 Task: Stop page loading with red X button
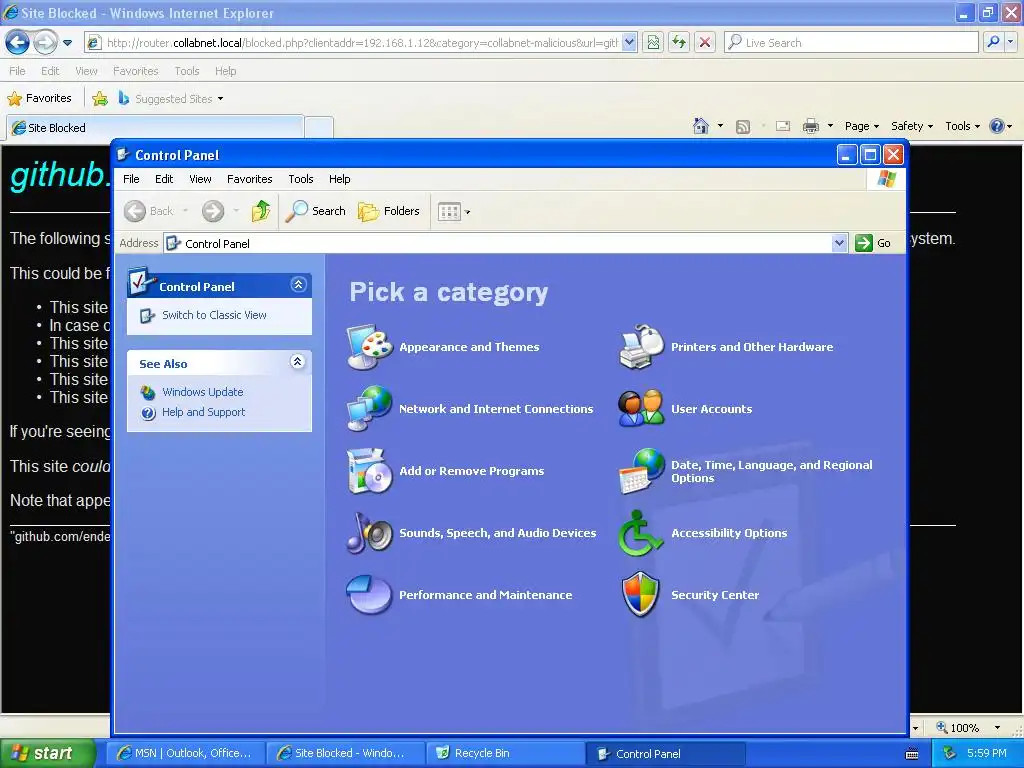pyautogui.click(x=705, y=43)
